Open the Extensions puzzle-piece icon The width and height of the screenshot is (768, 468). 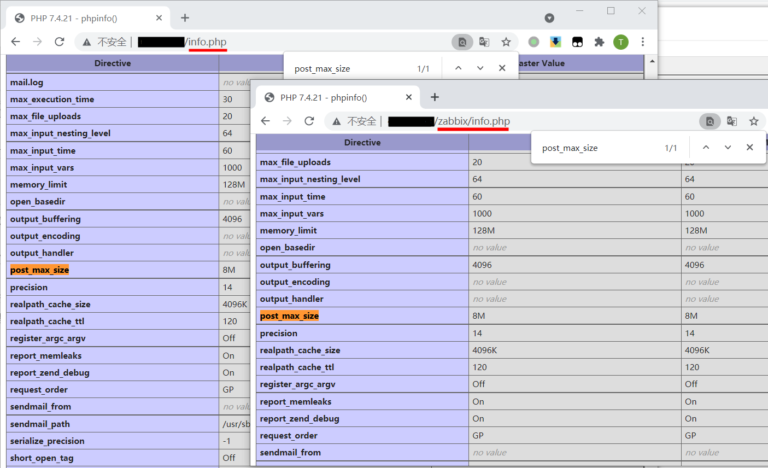tap(599, 42)
